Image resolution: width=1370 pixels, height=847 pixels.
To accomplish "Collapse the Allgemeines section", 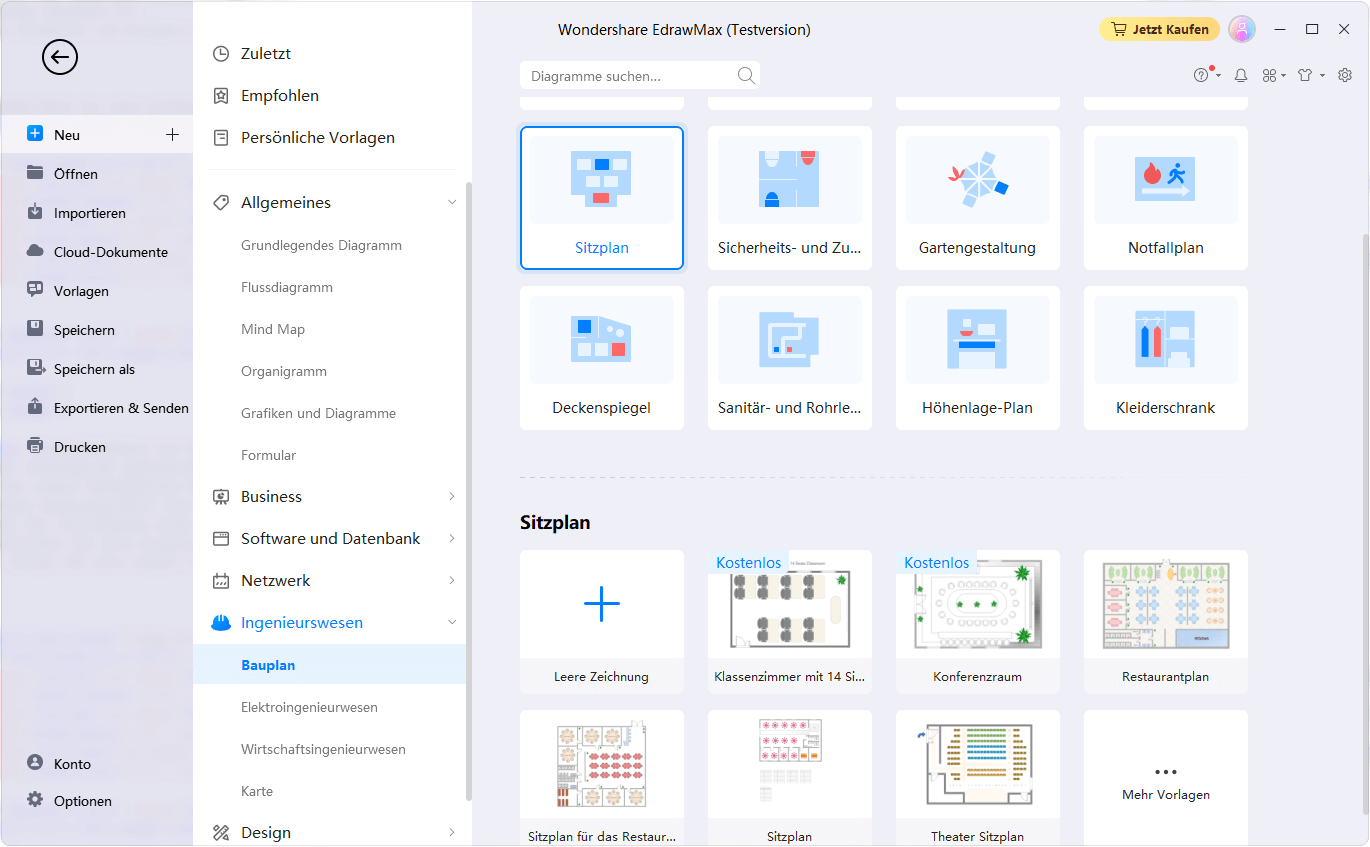I will [x=451, y=202].
